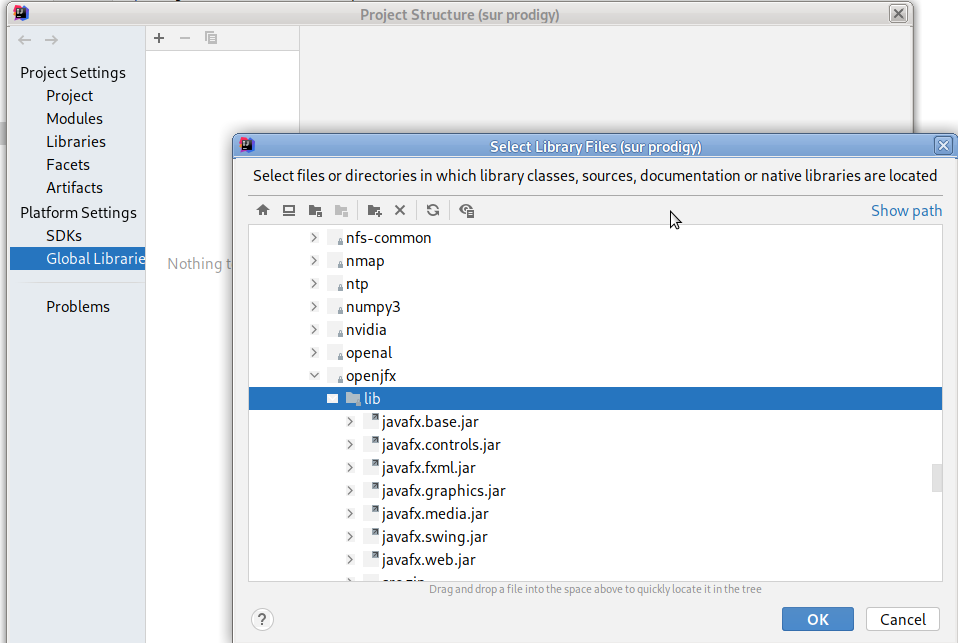This screenshot has height=643, width=958.
Task: Create a new folder via toolbar icon
Action: point(374,210)
